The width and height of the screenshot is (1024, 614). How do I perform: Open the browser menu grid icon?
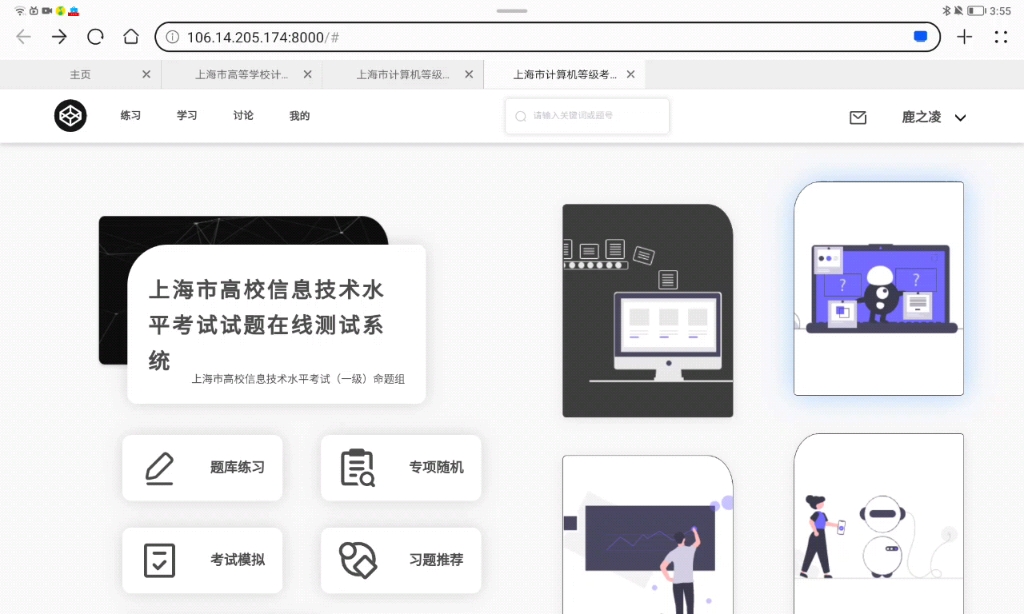click(x=1001, y=36)
